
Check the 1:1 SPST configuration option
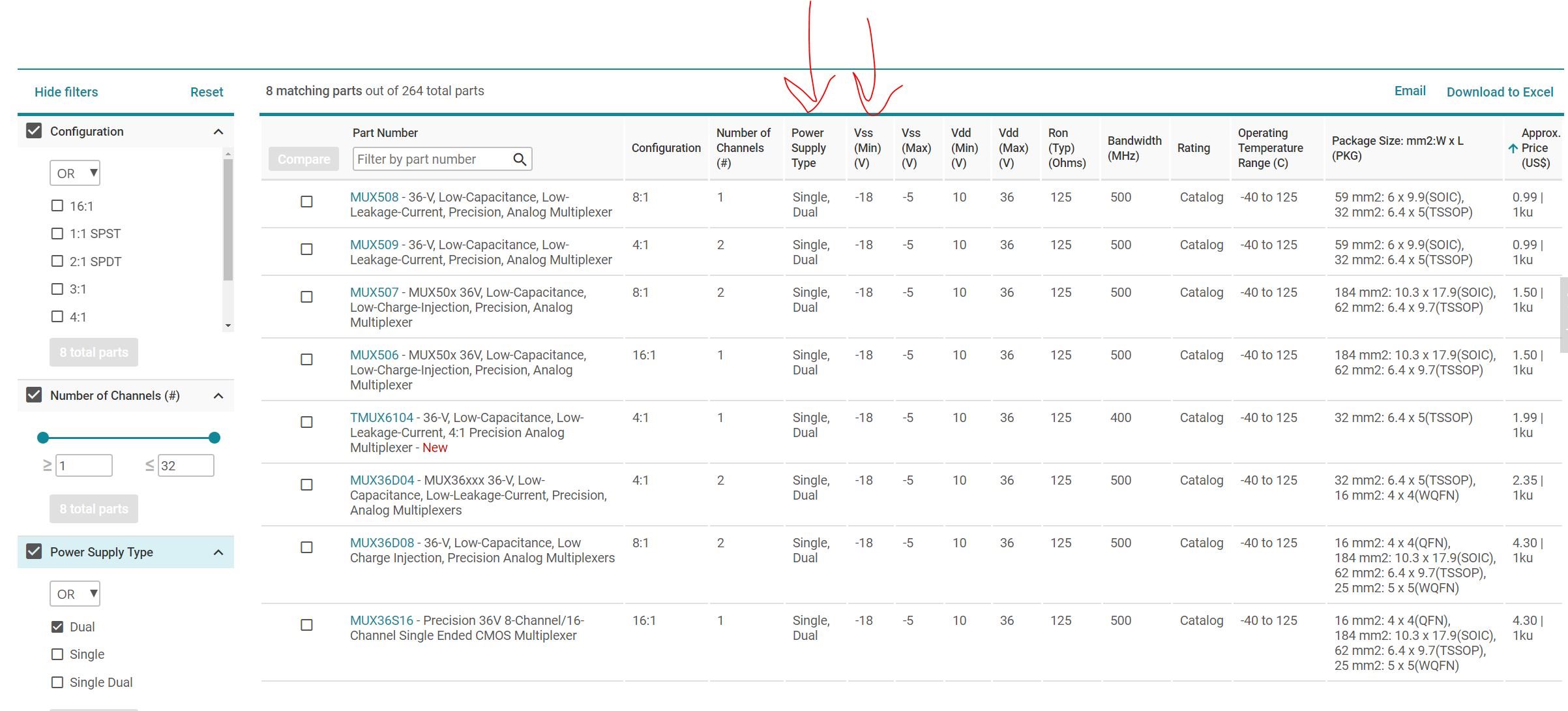coord(57,233)
